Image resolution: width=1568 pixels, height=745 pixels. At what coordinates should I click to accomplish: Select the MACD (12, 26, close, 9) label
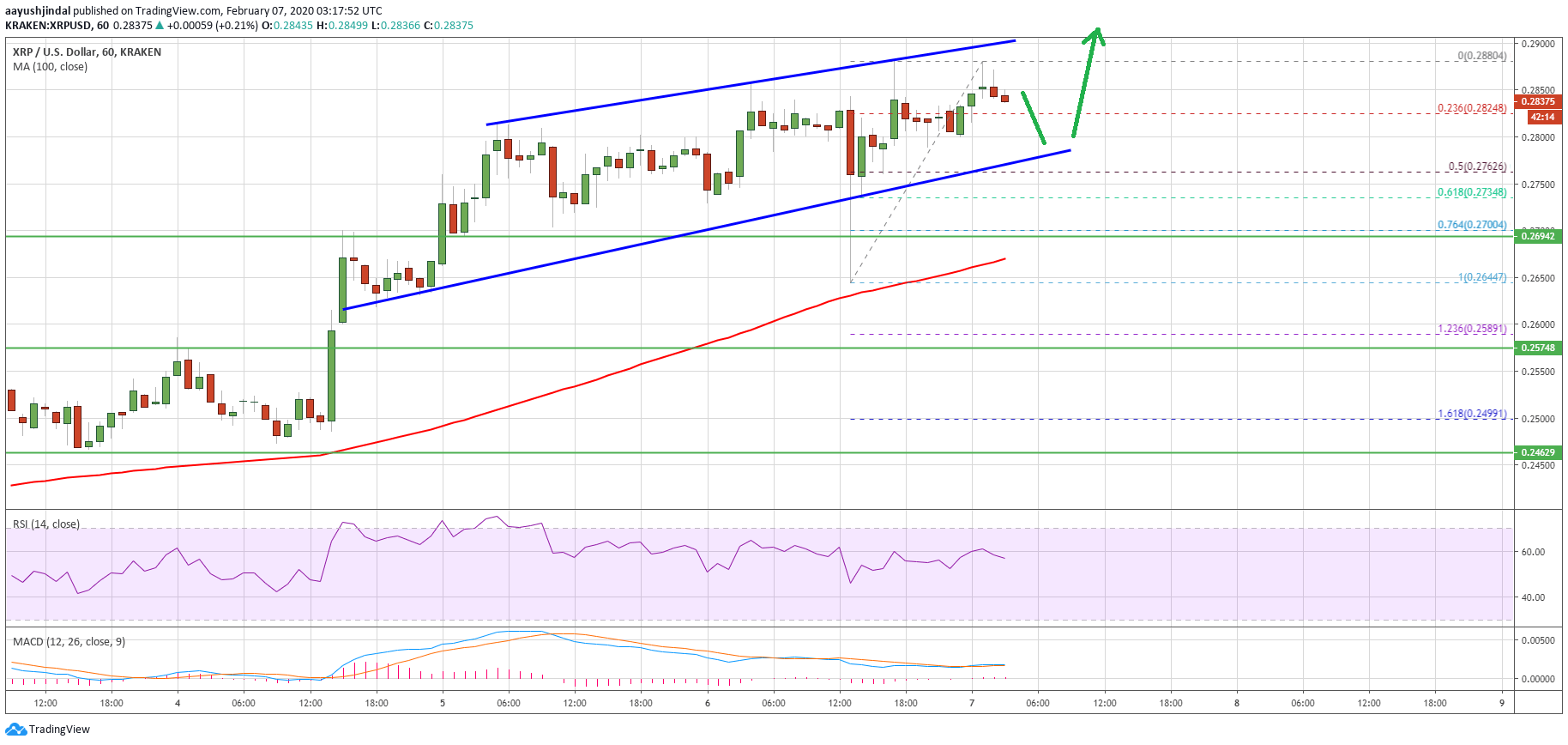pos(69,642)
